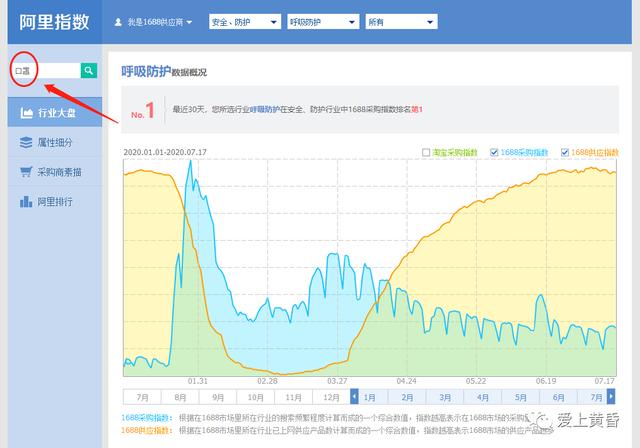Select 9月 on the timeline
The height and width of the screenshot is (448, 640).
click(x=218, y=397)
